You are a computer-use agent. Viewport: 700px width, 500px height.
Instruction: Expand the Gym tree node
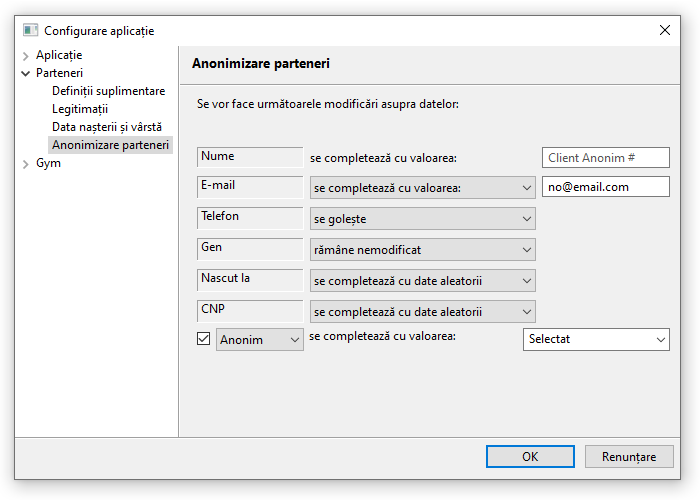point(26,164)
